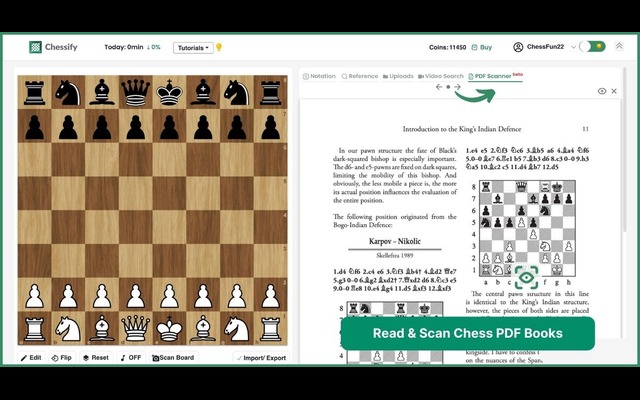Switch to the Reference tab
Viewport: 640px width, 400px height.
360,76
